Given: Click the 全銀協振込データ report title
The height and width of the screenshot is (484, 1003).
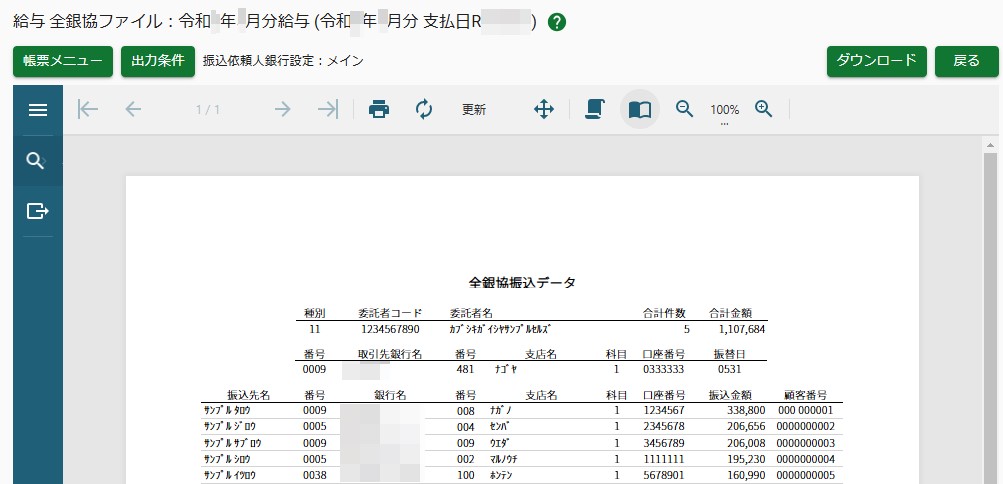Looking at the screenshot, I should click(x=522, y=282).
